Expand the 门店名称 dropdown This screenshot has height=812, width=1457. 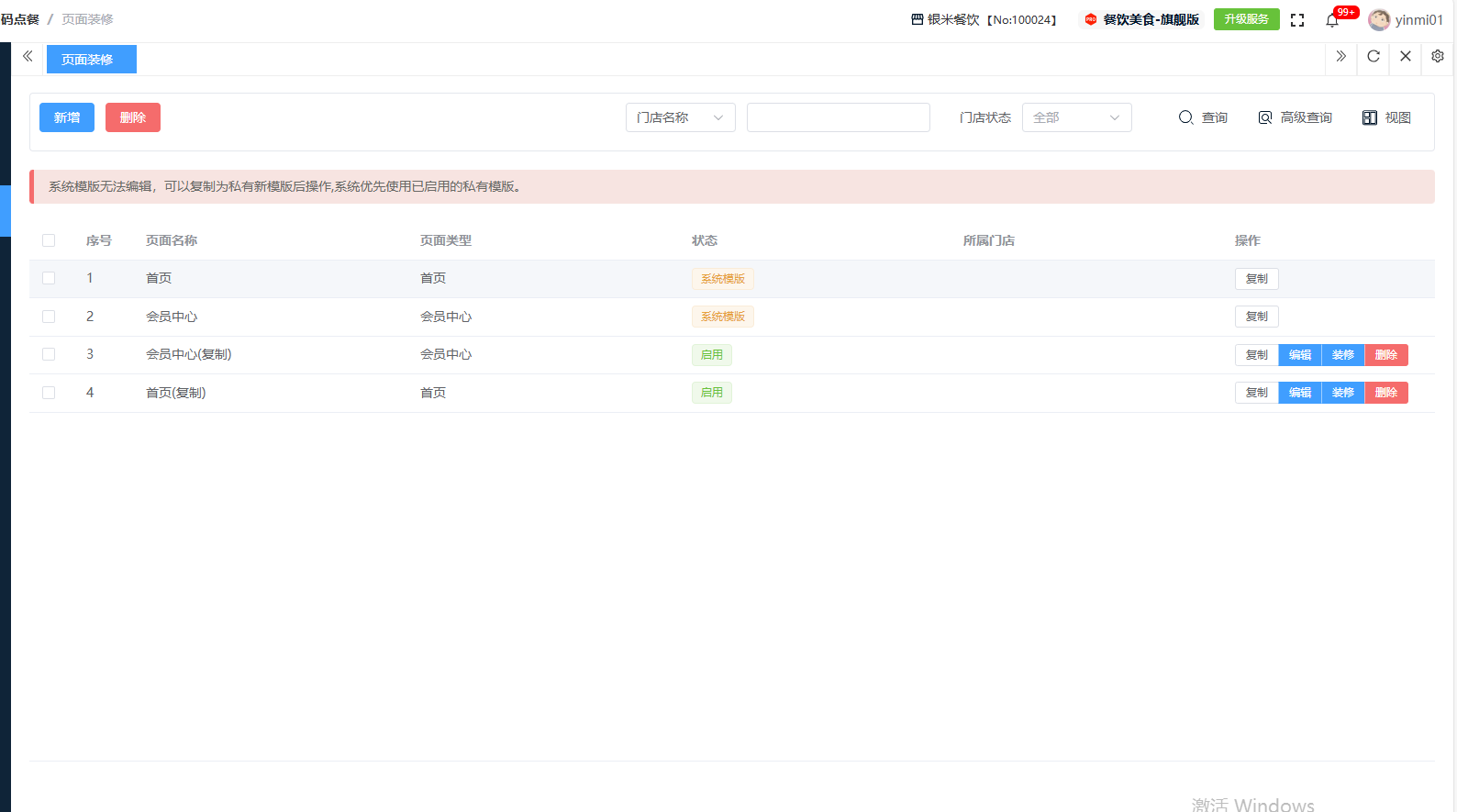[680, 117]
